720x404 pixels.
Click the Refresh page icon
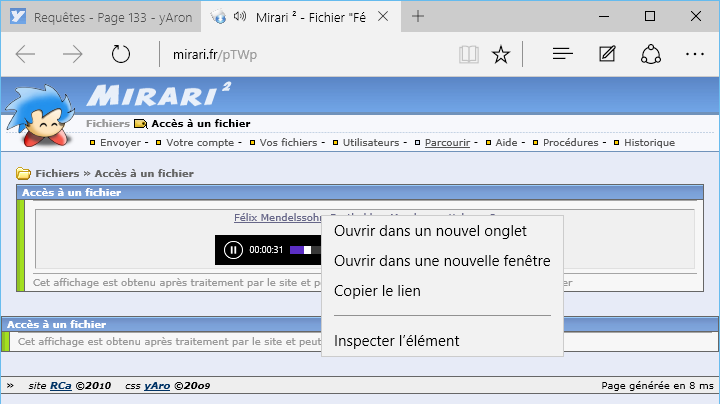click(121, 55)
